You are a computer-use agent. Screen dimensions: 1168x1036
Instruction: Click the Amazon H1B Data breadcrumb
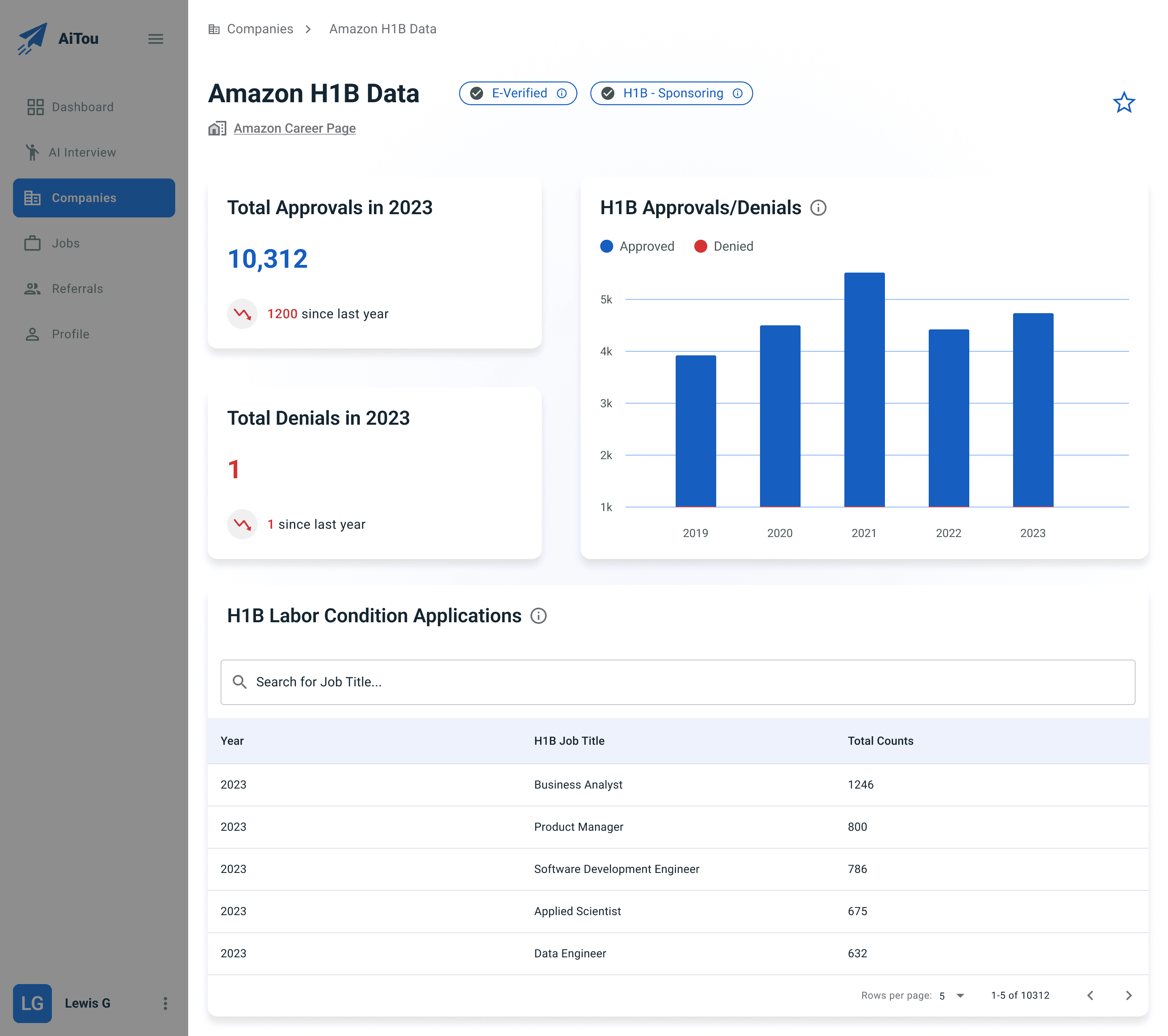click(x=383, y=29)
